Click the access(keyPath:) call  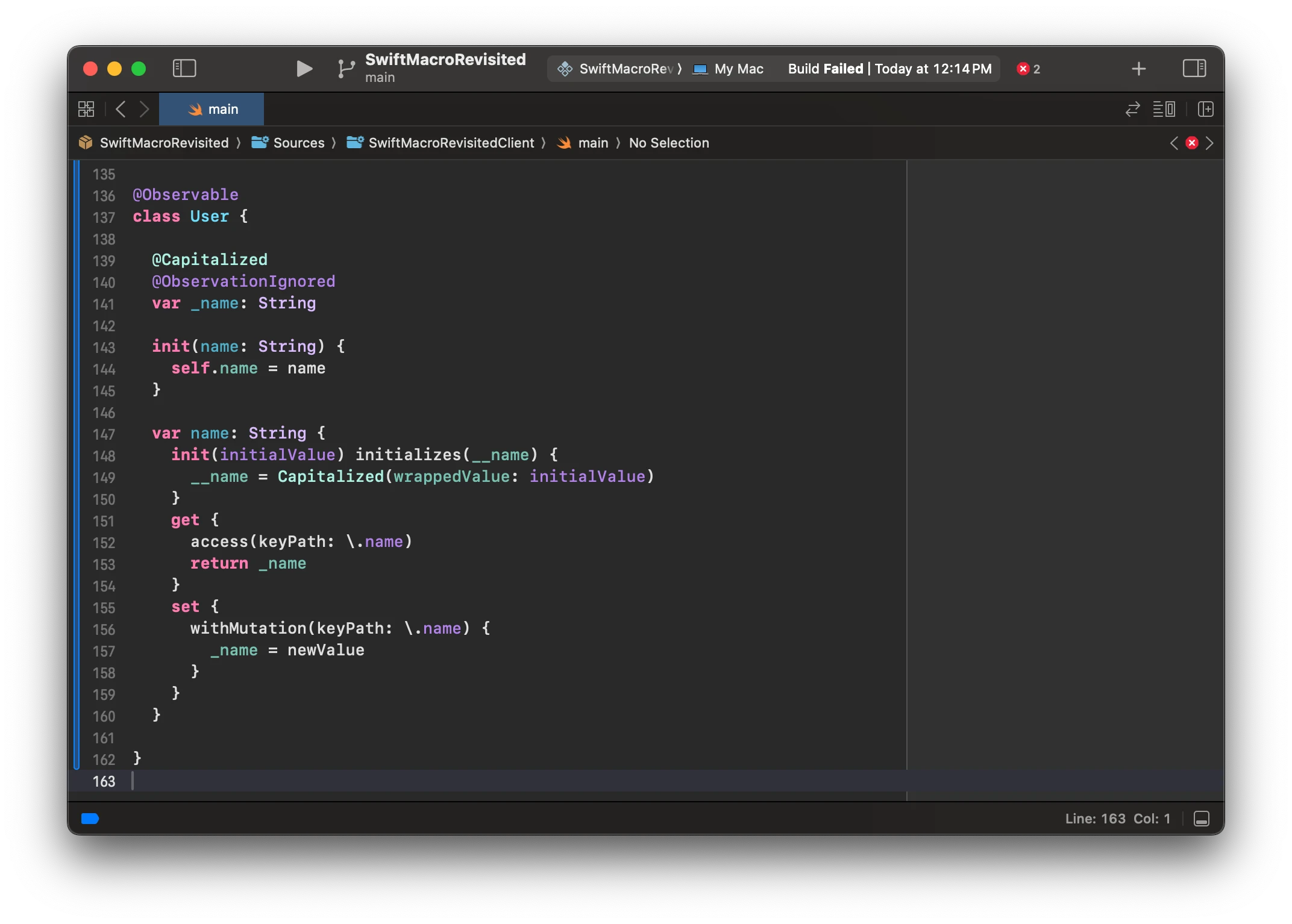301,542
